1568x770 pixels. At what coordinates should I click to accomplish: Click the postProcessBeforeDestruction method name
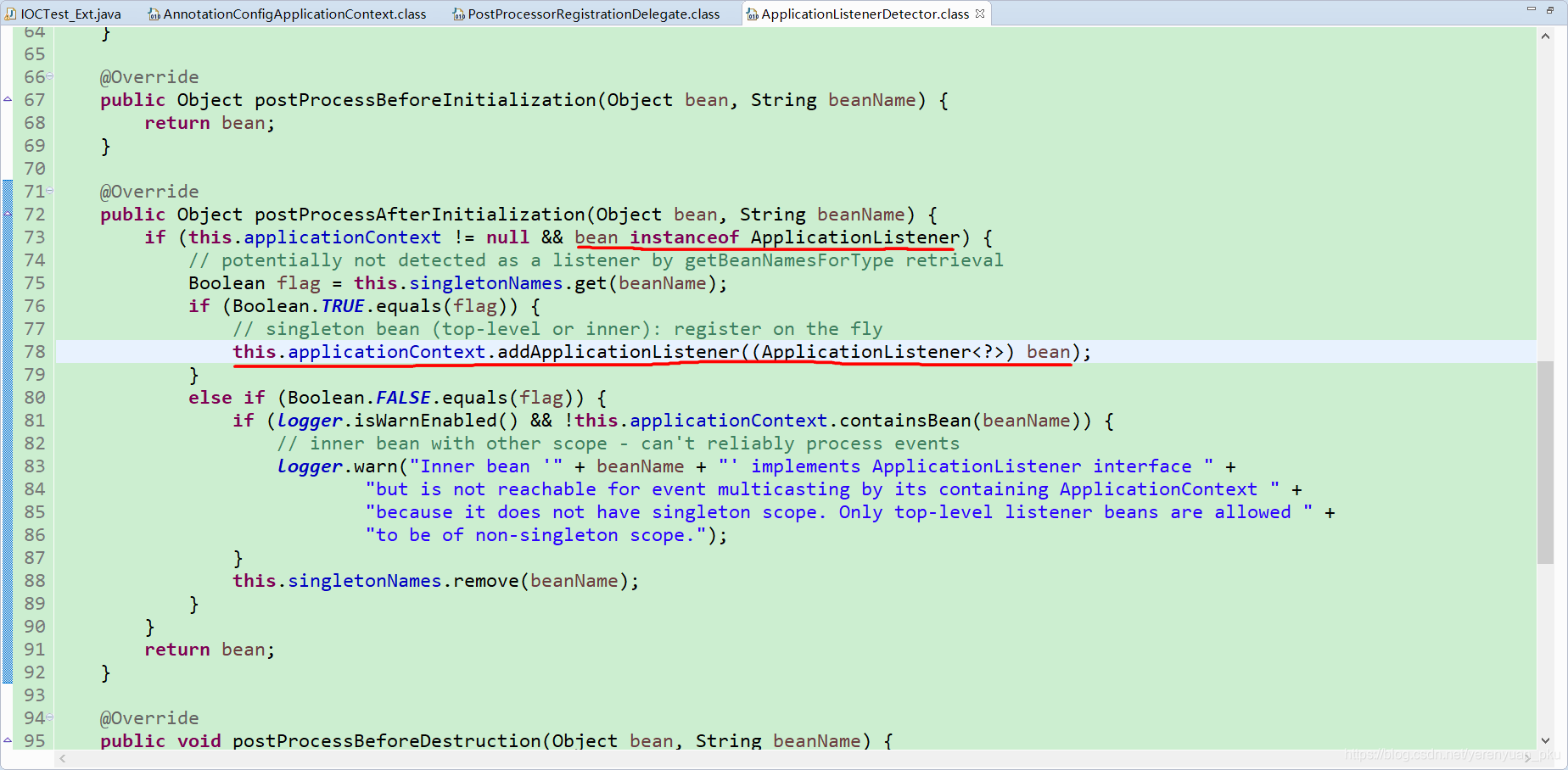click(387, 741)
